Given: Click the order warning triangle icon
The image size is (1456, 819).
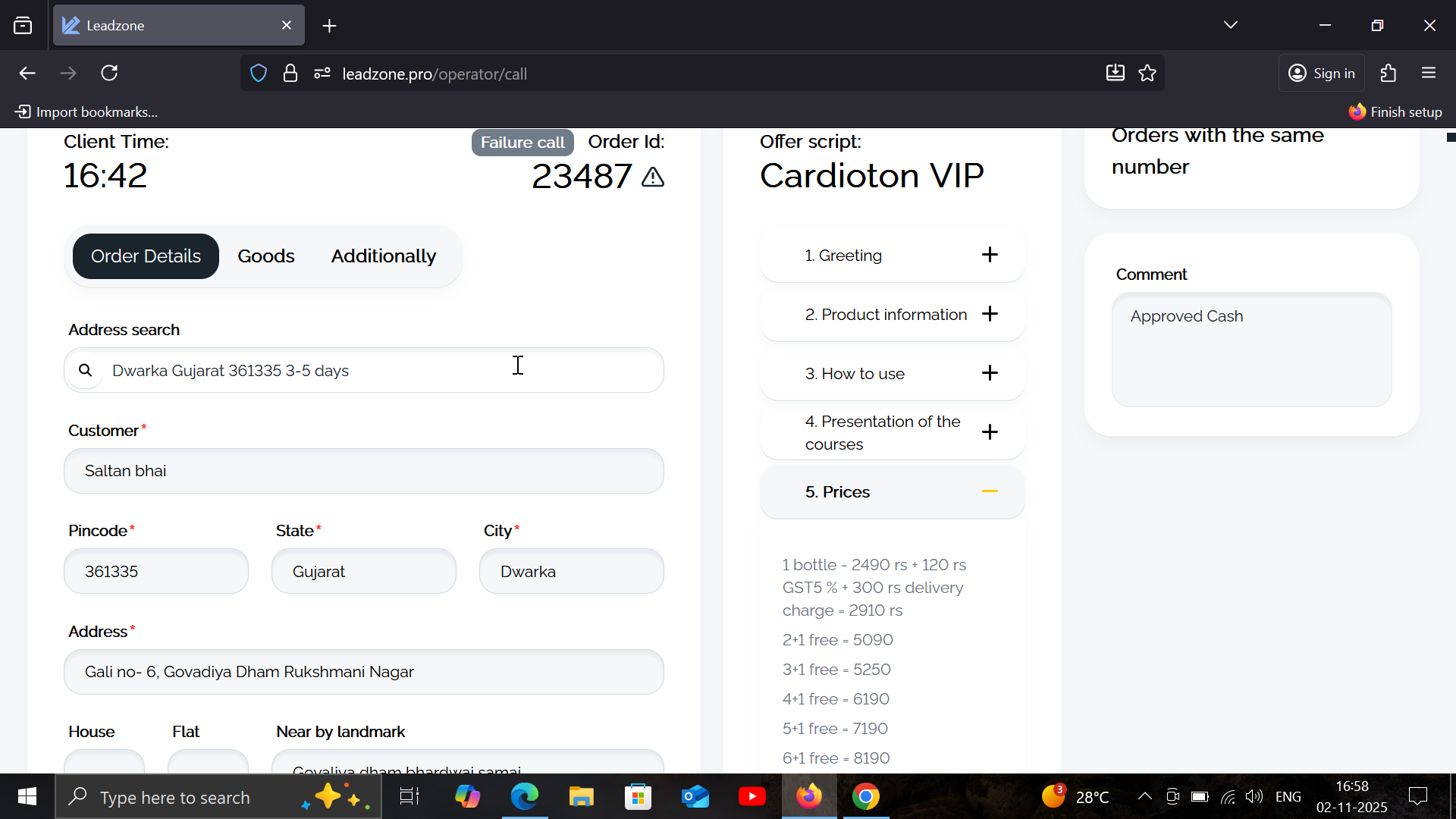Looking at the screenshot, I should (x=652, y=177).
